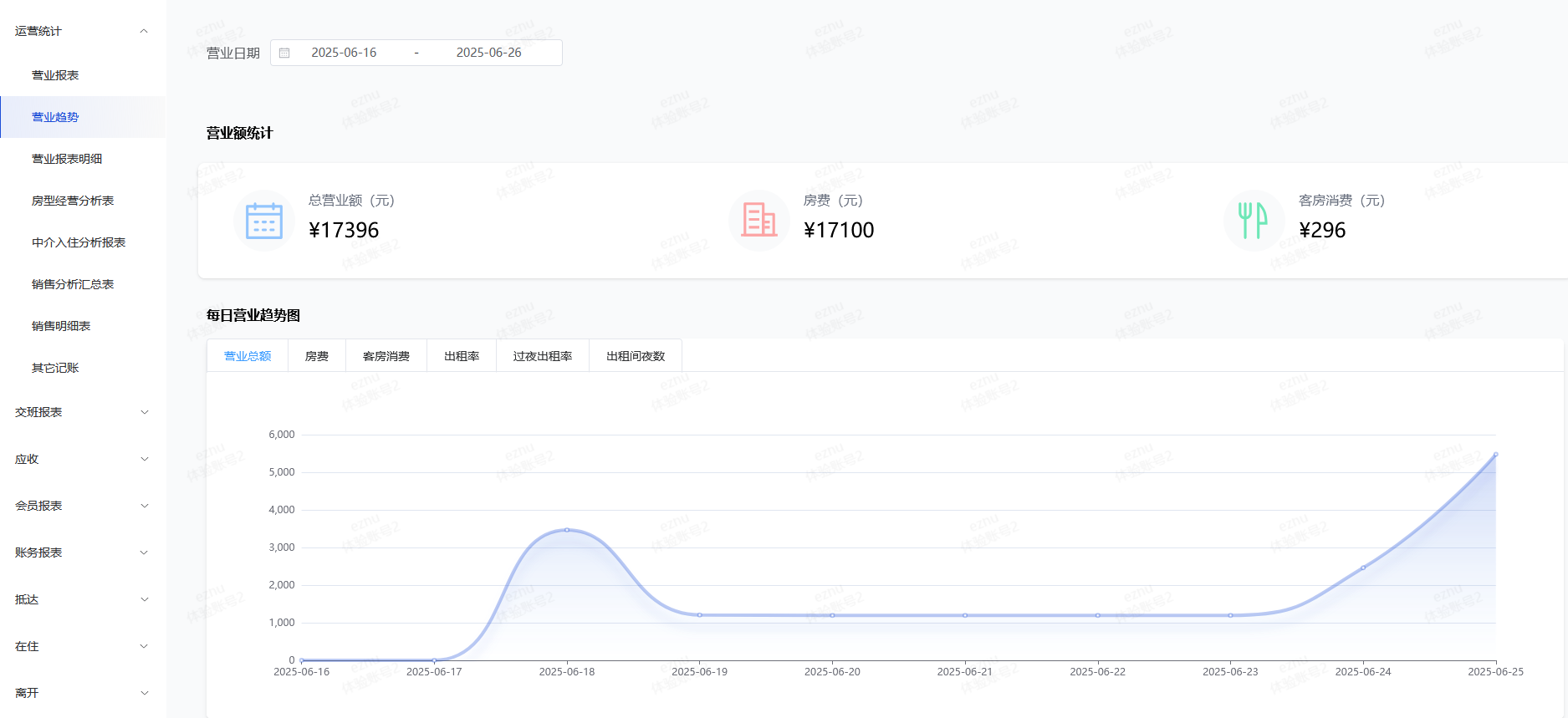Click the 6,000 y-axis label
The width and height of the screenshot is (1568, 718).
click(x=282, y=435)
